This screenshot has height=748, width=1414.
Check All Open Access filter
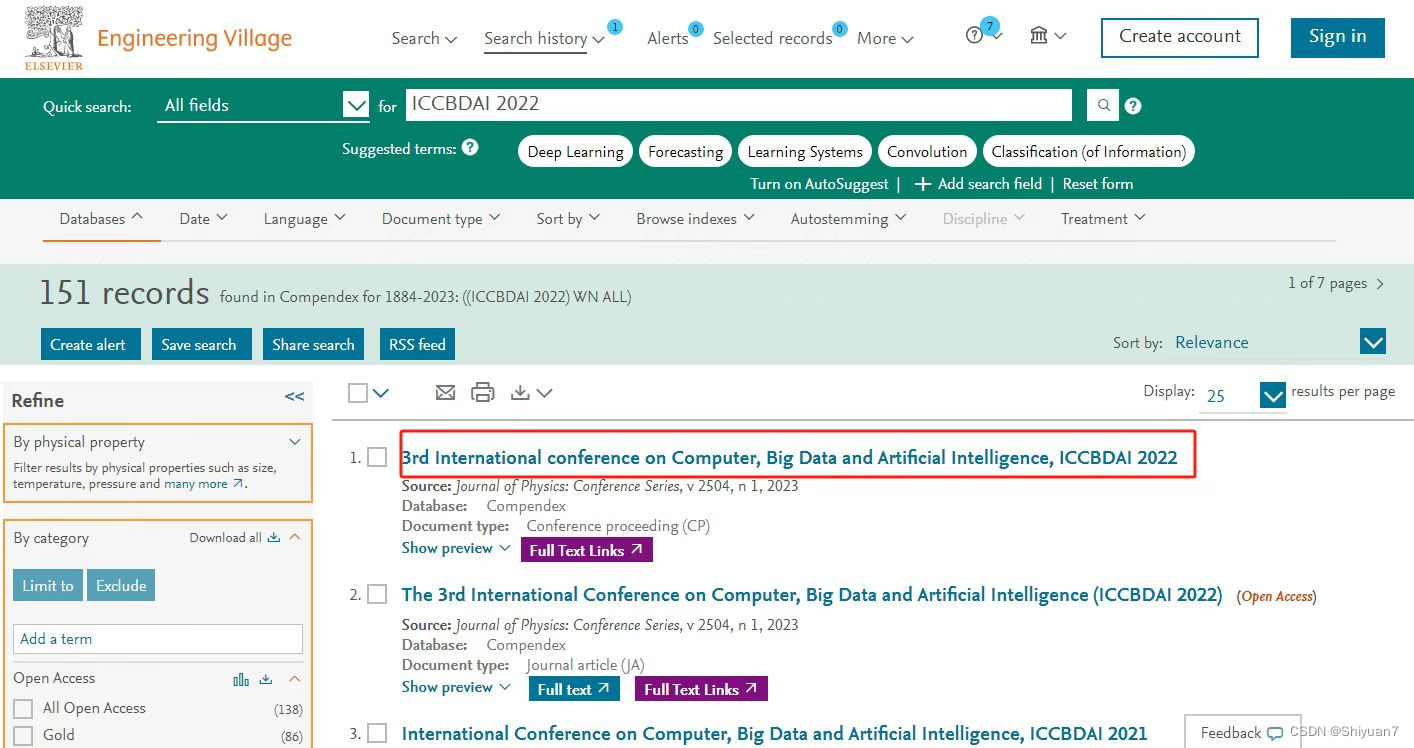[23, 709]
